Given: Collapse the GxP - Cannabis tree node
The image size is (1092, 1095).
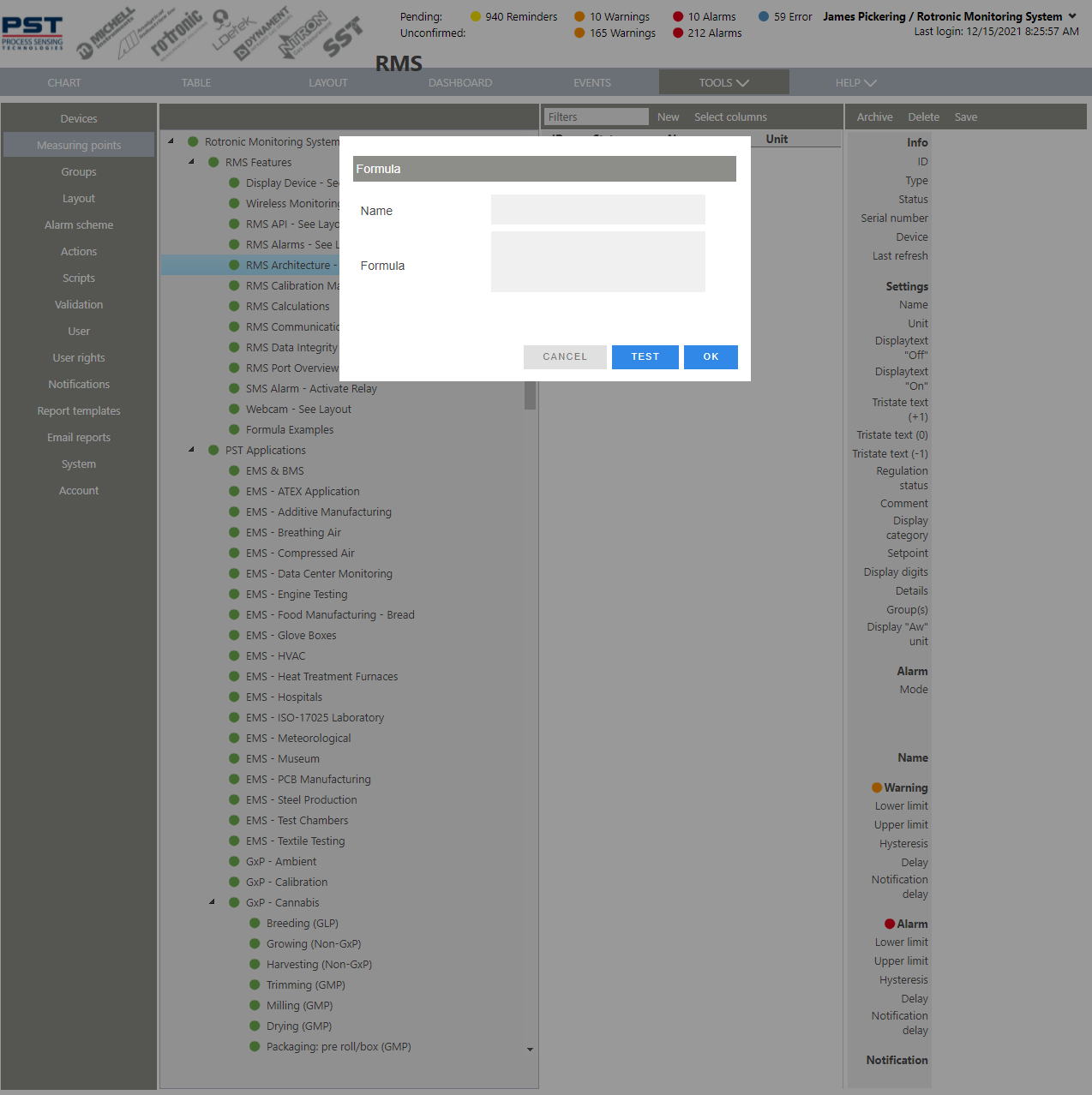Looking at the screenshot, I should point(212,902).
